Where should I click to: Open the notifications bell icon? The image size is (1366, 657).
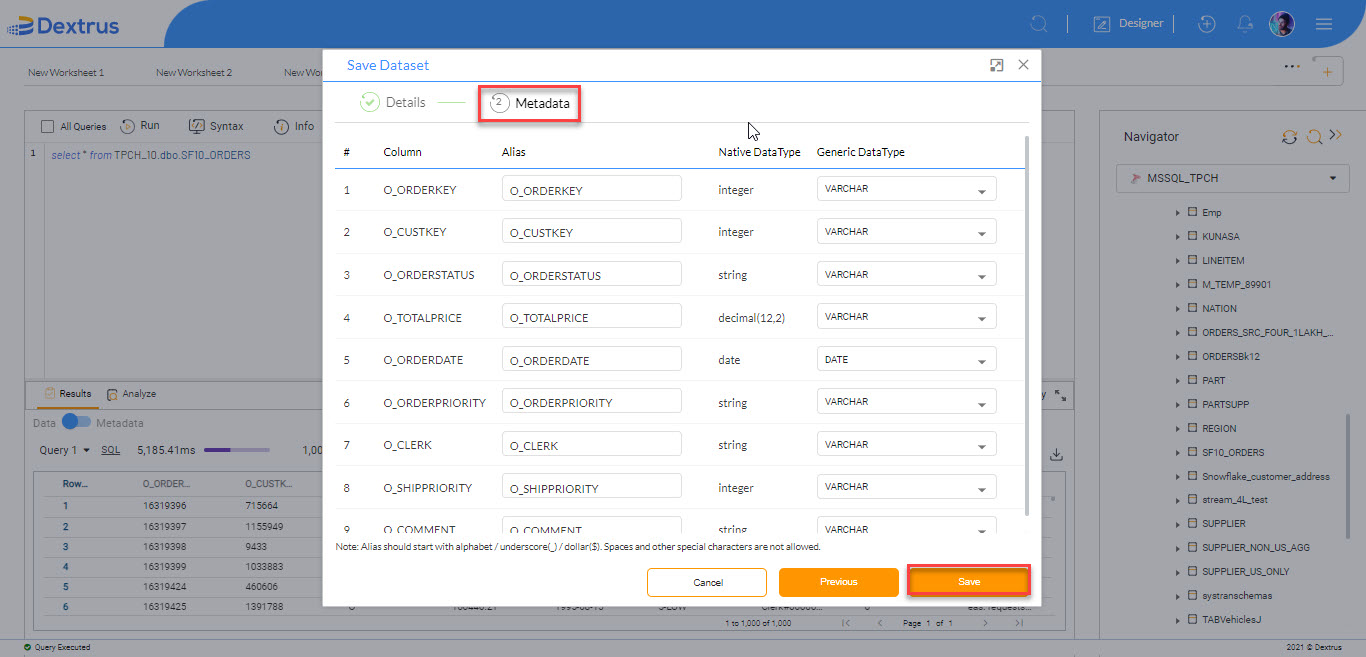[1245, 23]
